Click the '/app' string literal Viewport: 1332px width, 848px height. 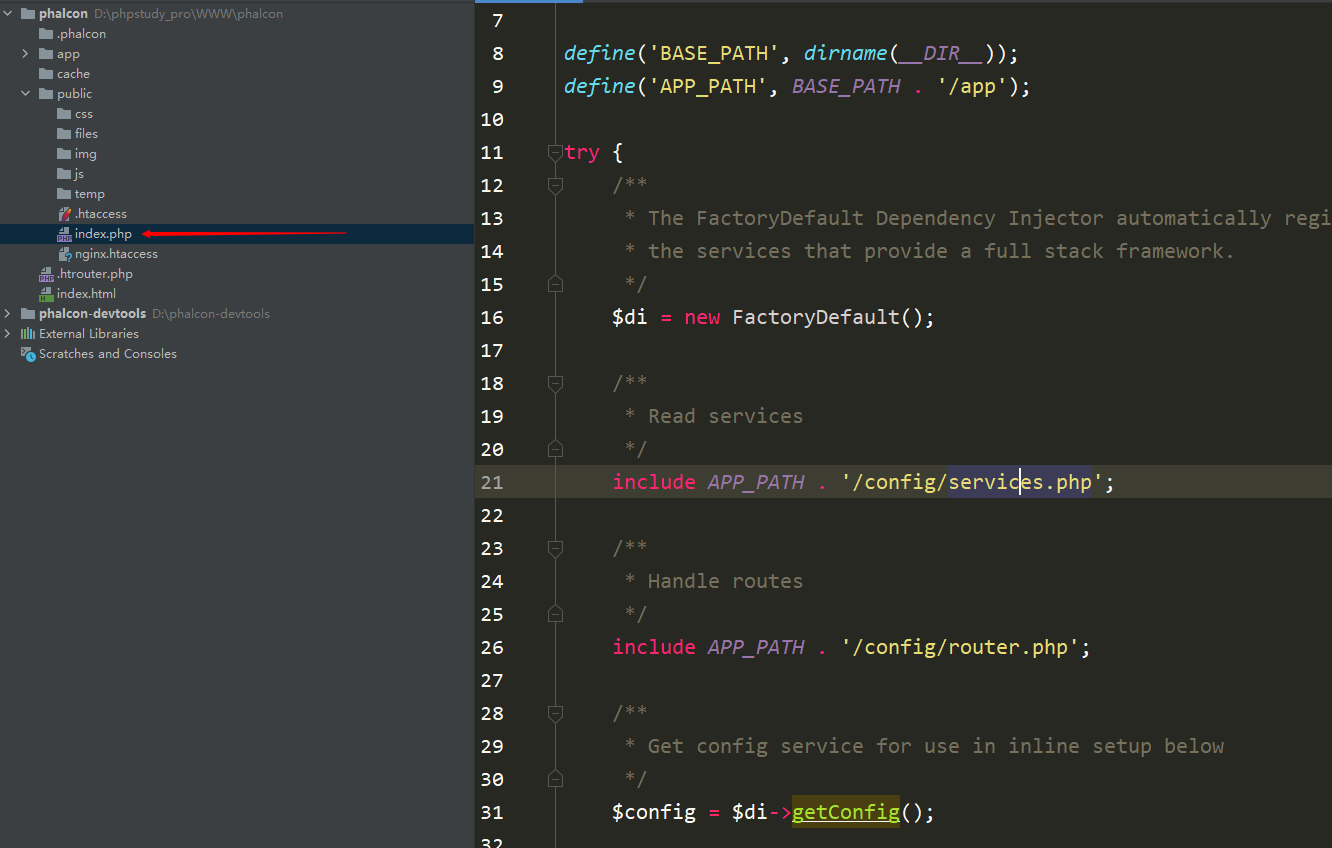[x=972, y=86]
